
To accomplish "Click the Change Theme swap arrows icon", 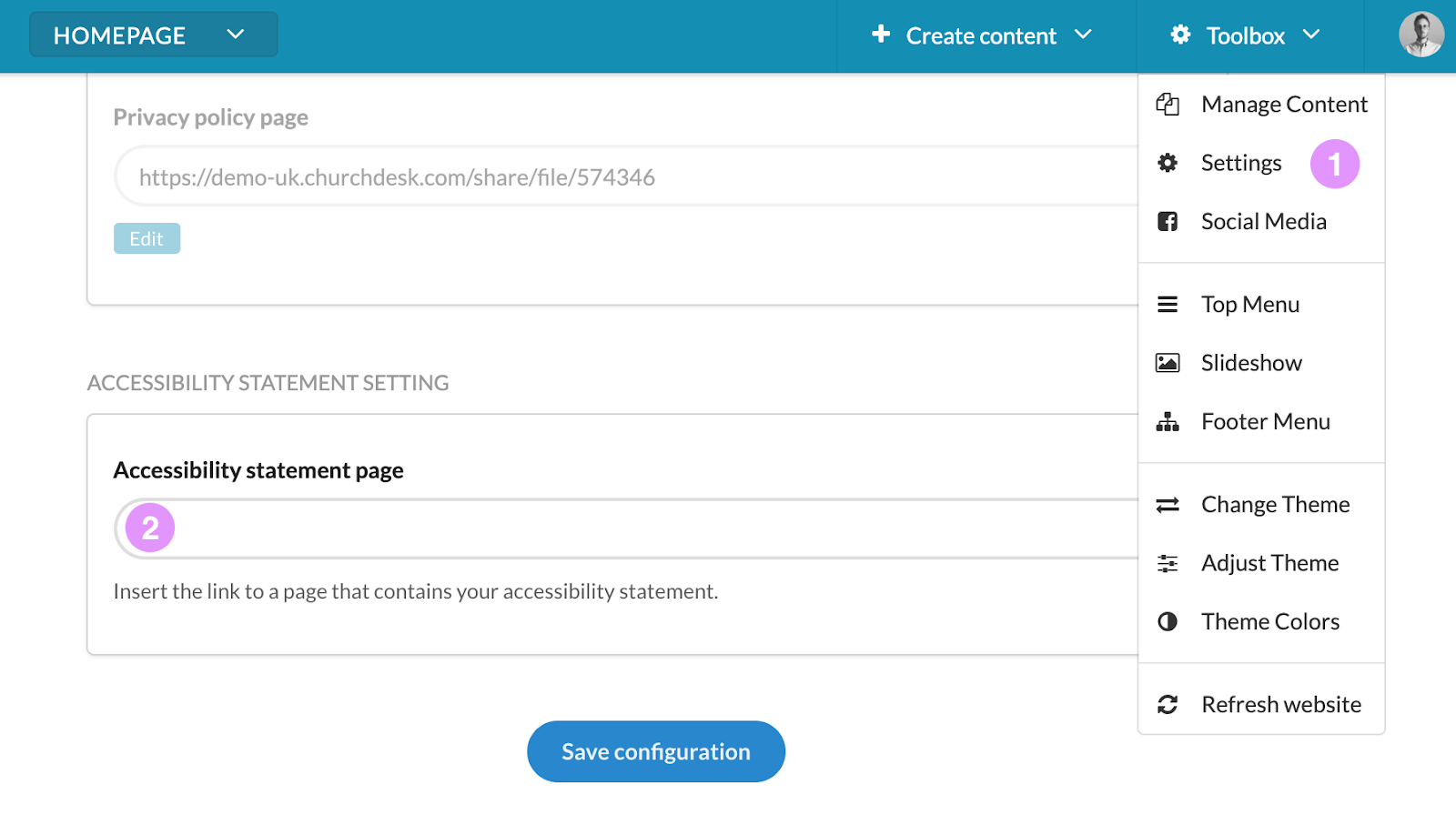I will 1168,505.
